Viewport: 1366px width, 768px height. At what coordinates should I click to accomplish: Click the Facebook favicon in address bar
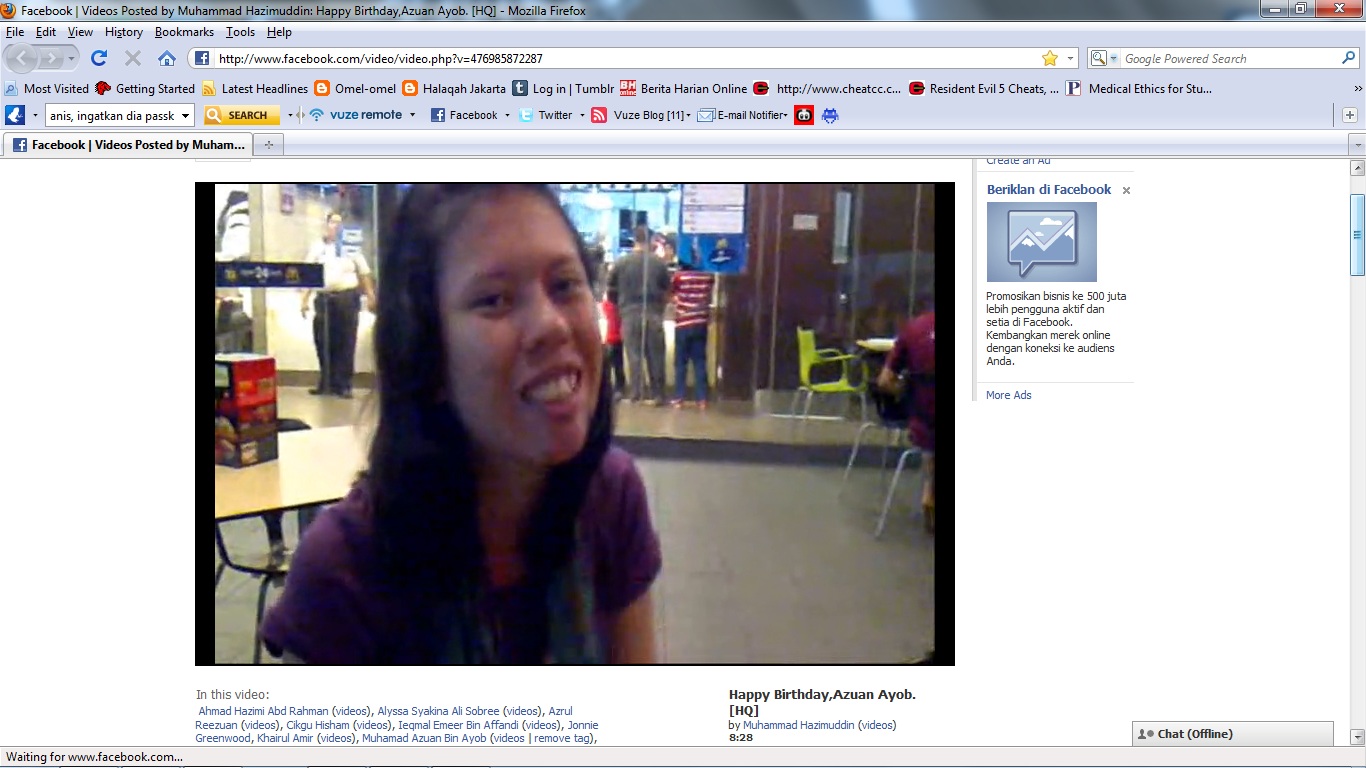point(201,58)
